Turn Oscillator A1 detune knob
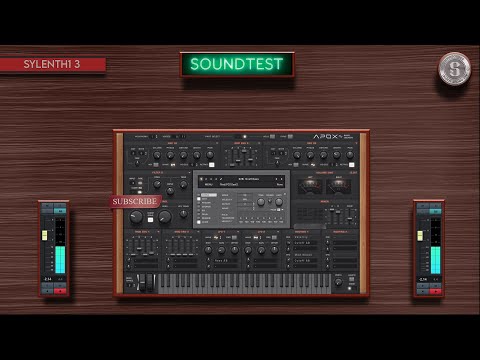Viewport: 480px width, 360px height. [183, 155]
